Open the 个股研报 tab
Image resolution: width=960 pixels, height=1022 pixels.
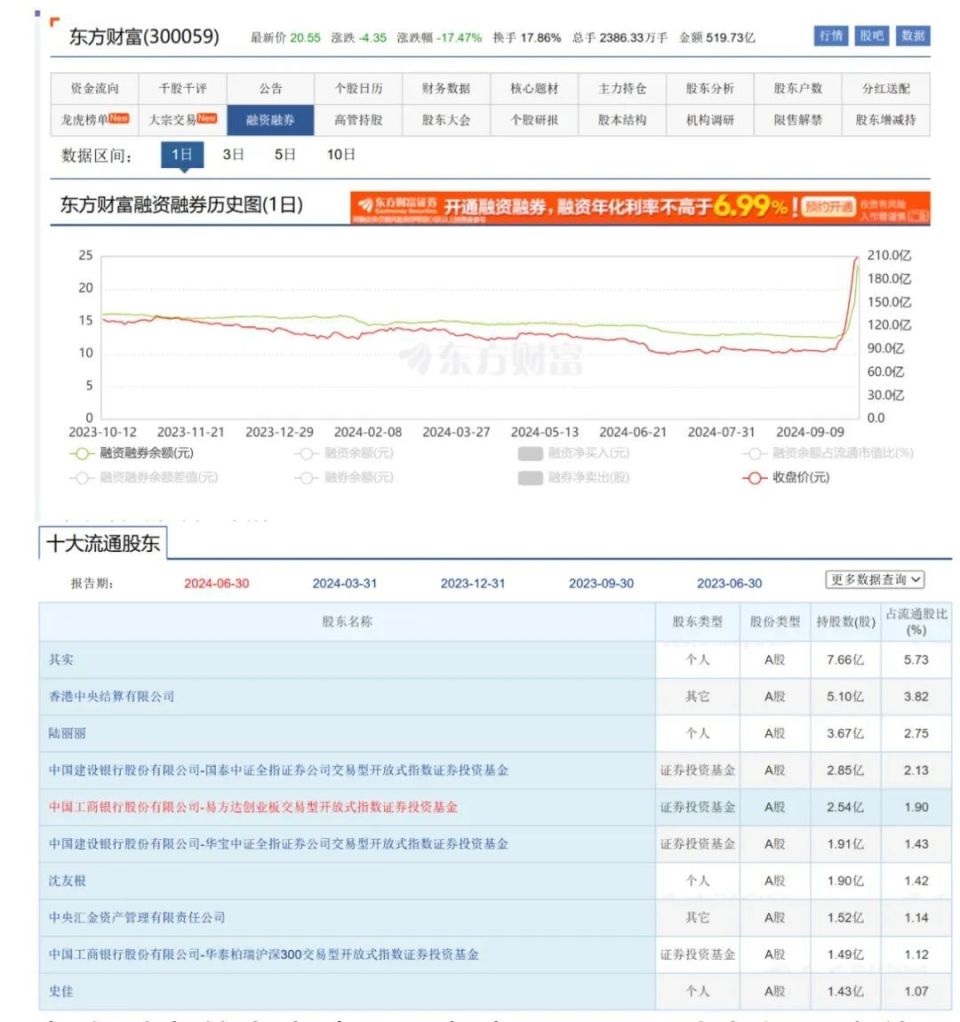[534, 120]
